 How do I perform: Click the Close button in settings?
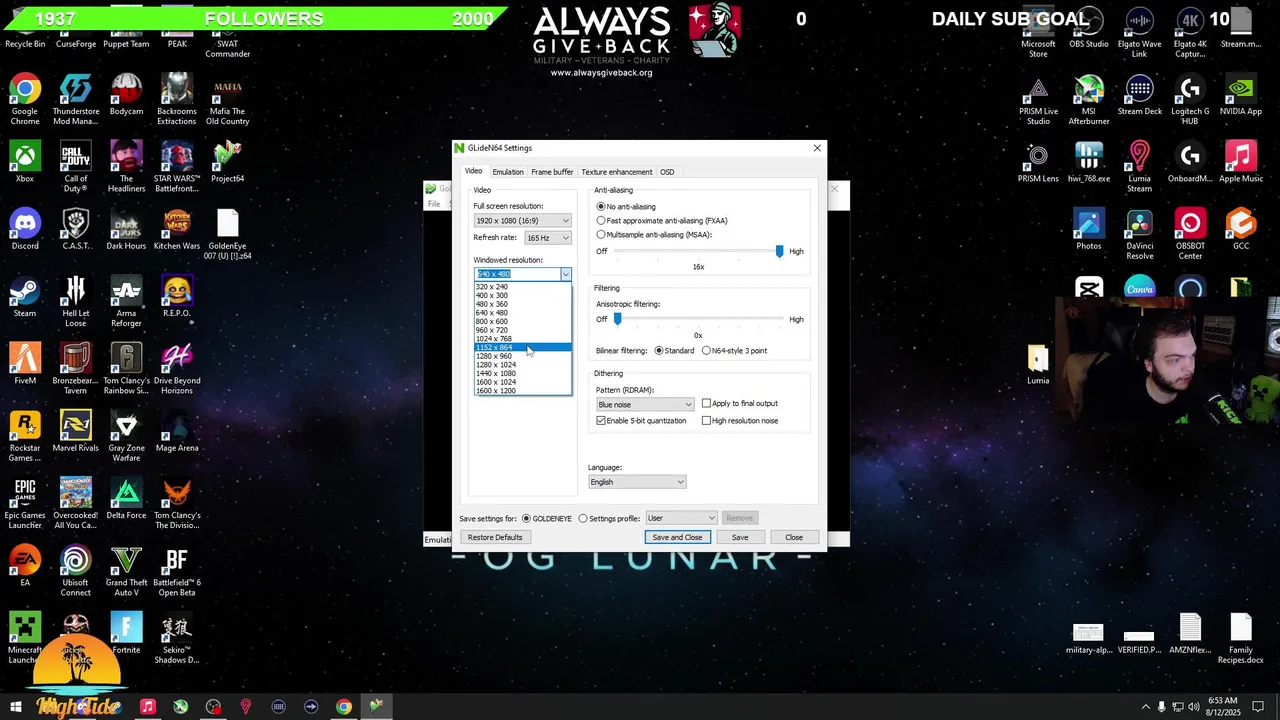click(793, 537)
